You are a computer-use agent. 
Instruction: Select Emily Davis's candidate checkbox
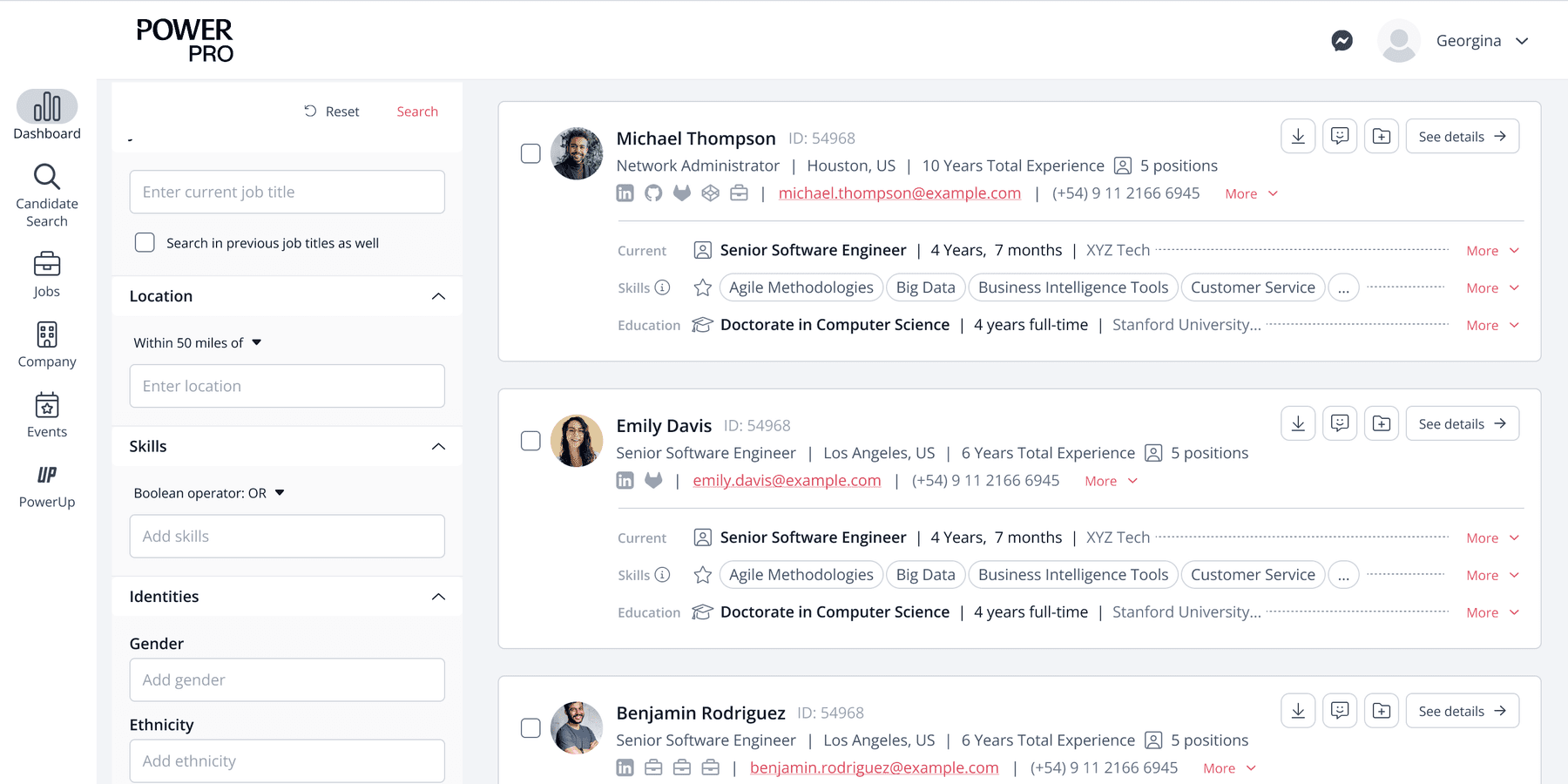click(x=531, y=441)
